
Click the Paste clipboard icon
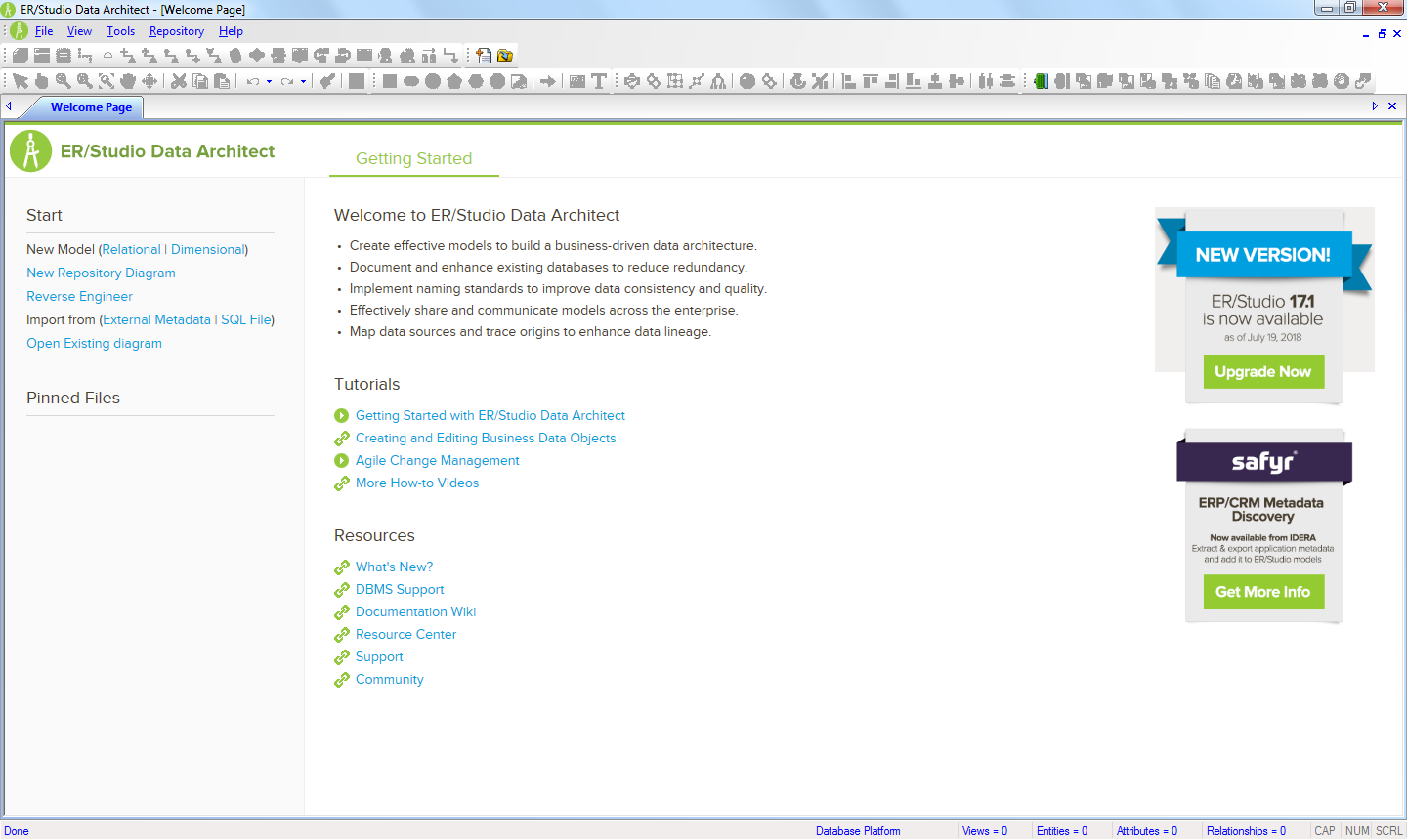click(222, 81)
